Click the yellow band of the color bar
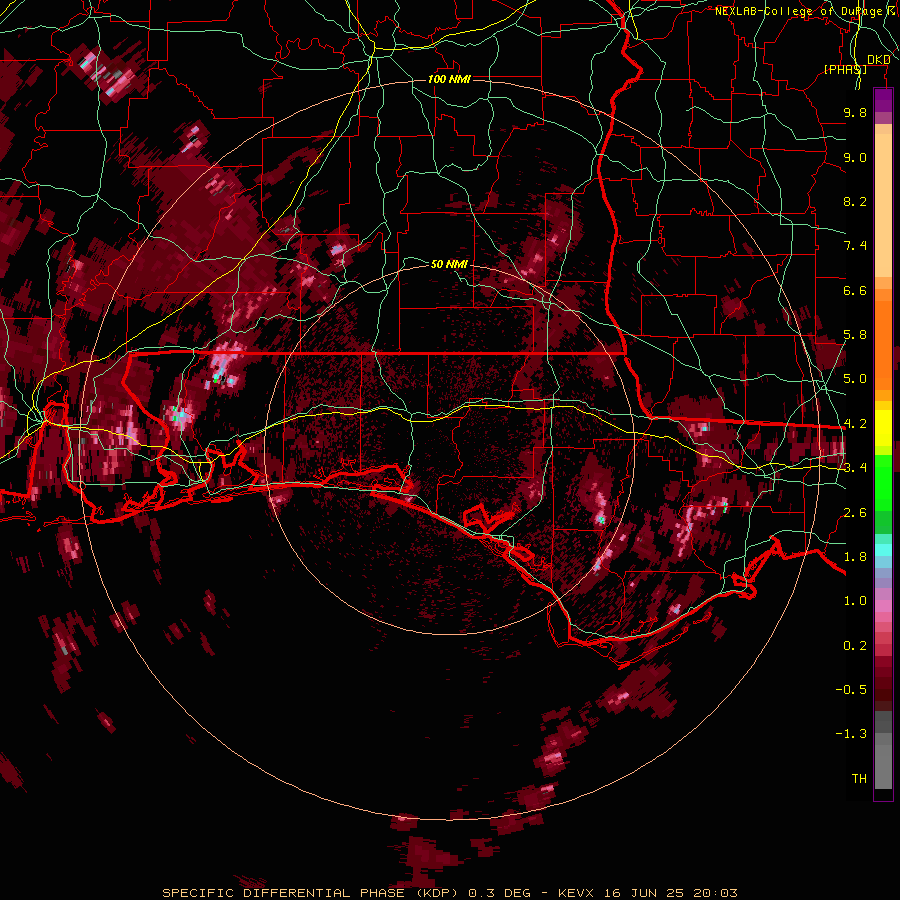900x900 pixels. (883, 428)
